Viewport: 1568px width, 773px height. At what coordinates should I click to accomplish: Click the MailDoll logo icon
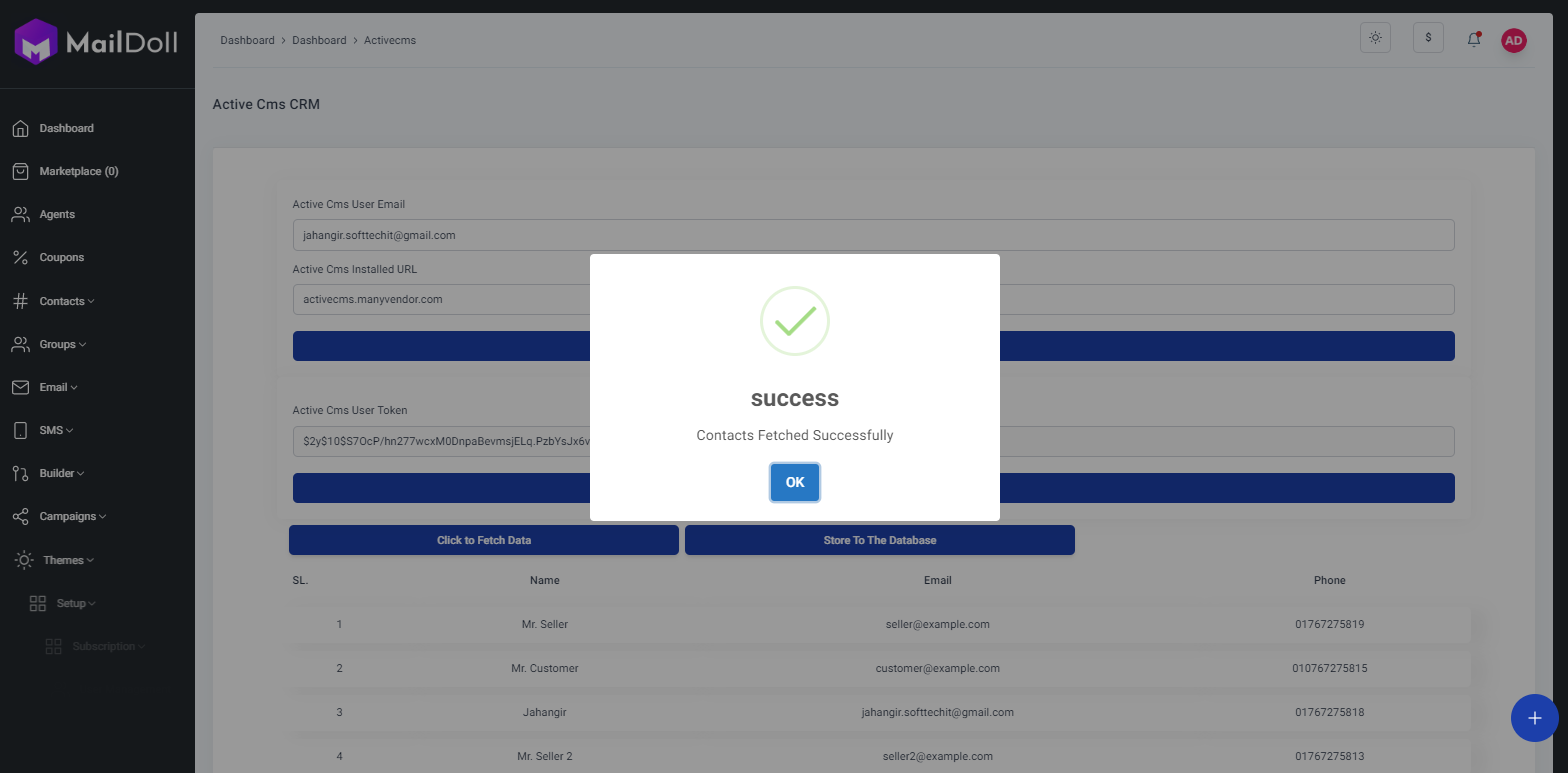36,43
